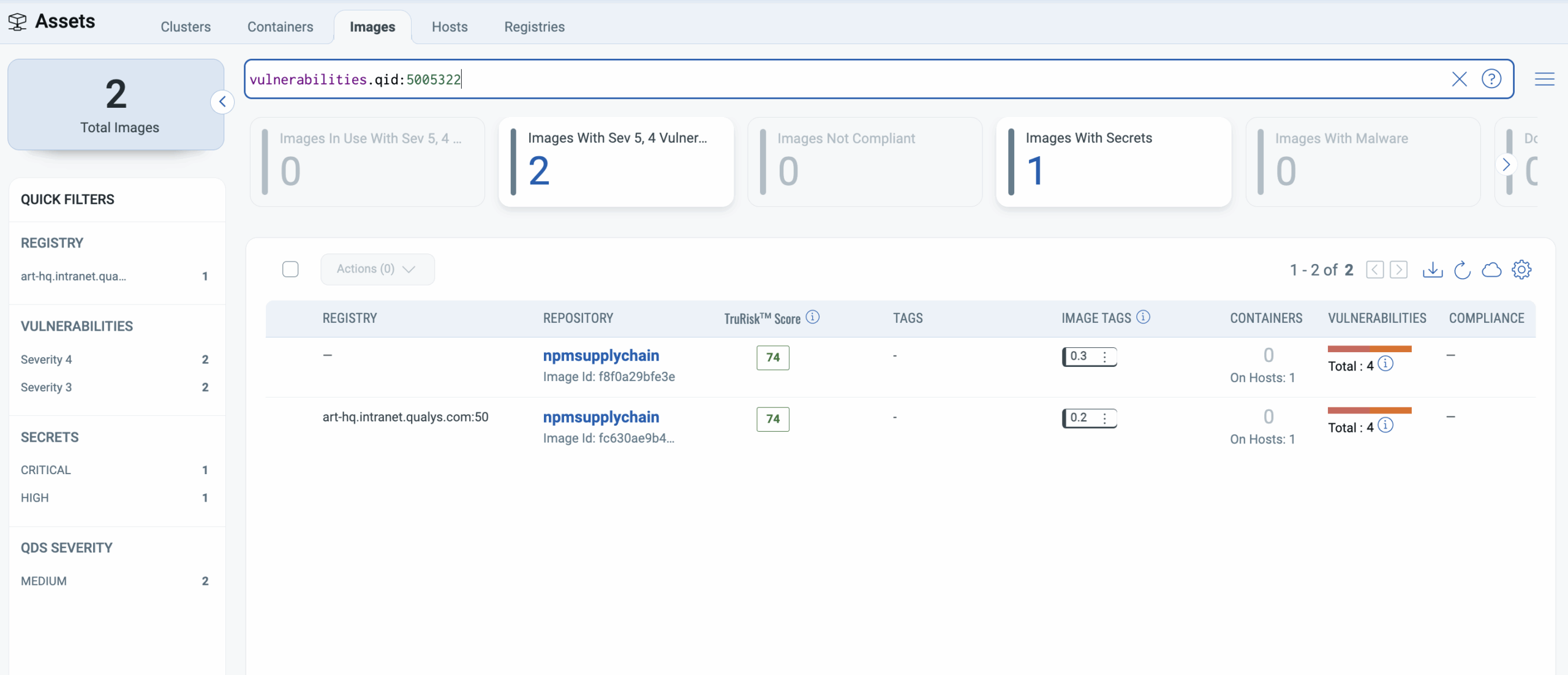Click the Images With Secrets card

coord(1113,162)
